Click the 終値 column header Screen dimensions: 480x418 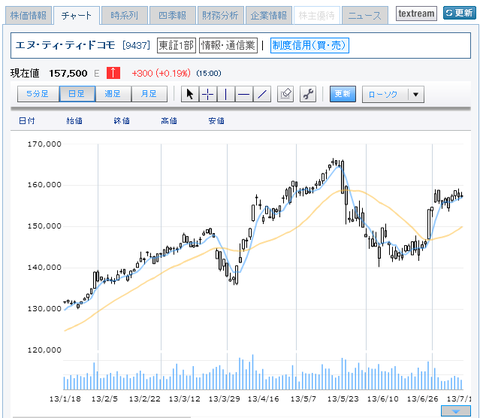[x=121, y=121]
